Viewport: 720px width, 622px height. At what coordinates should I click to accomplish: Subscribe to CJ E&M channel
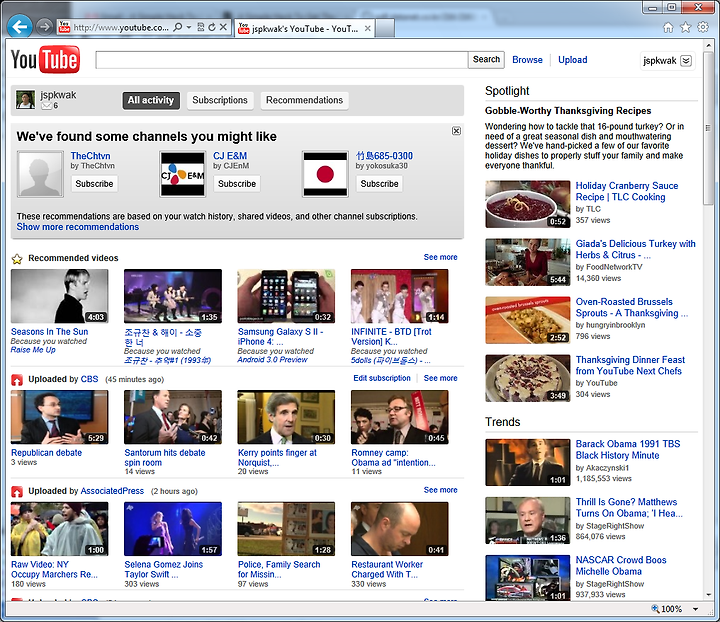pyautogui.click(x=237, y=184)
